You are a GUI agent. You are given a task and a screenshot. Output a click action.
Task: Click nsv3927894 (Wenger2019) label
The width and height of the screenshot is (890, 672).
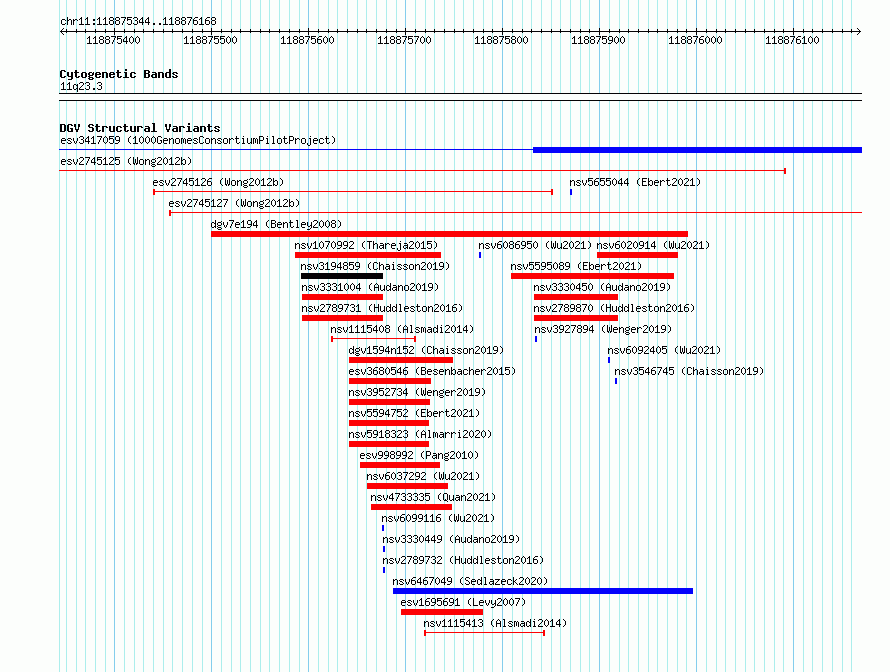click(x=603, y=329)
